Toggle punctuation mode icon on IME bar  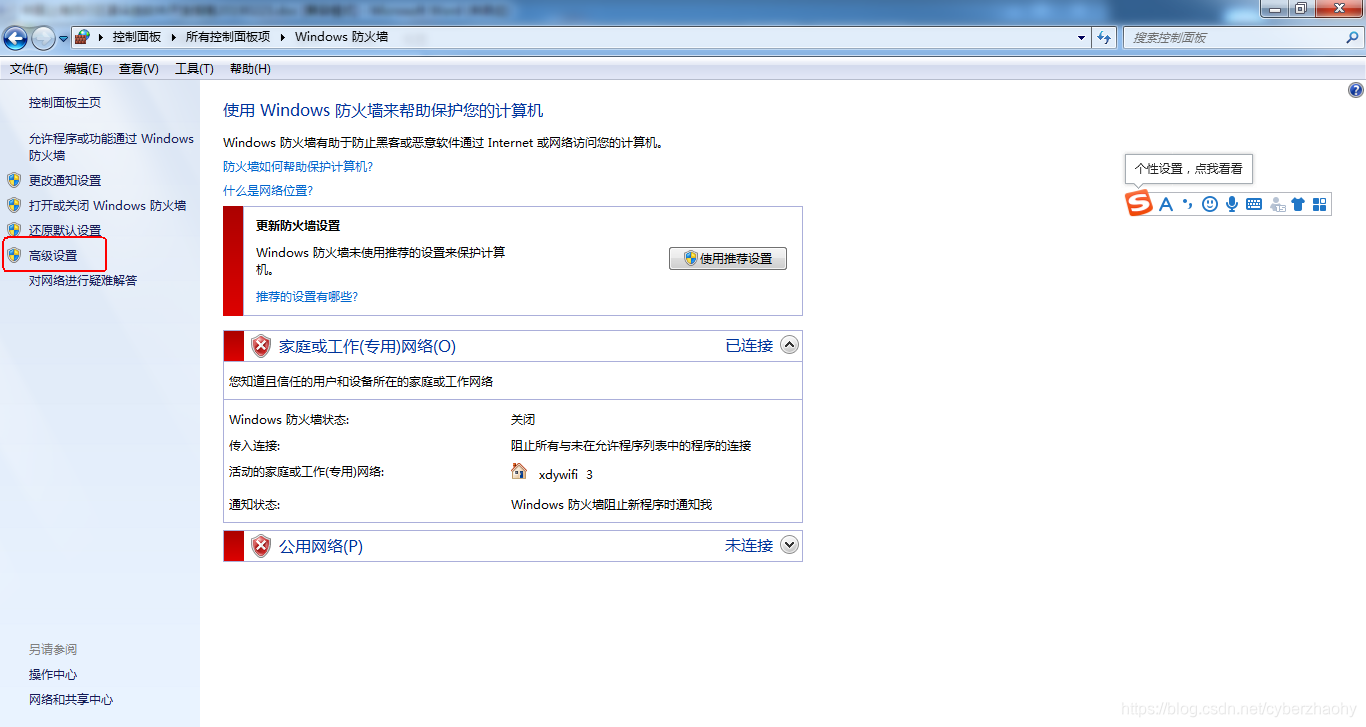click(x=1187, y=204)
